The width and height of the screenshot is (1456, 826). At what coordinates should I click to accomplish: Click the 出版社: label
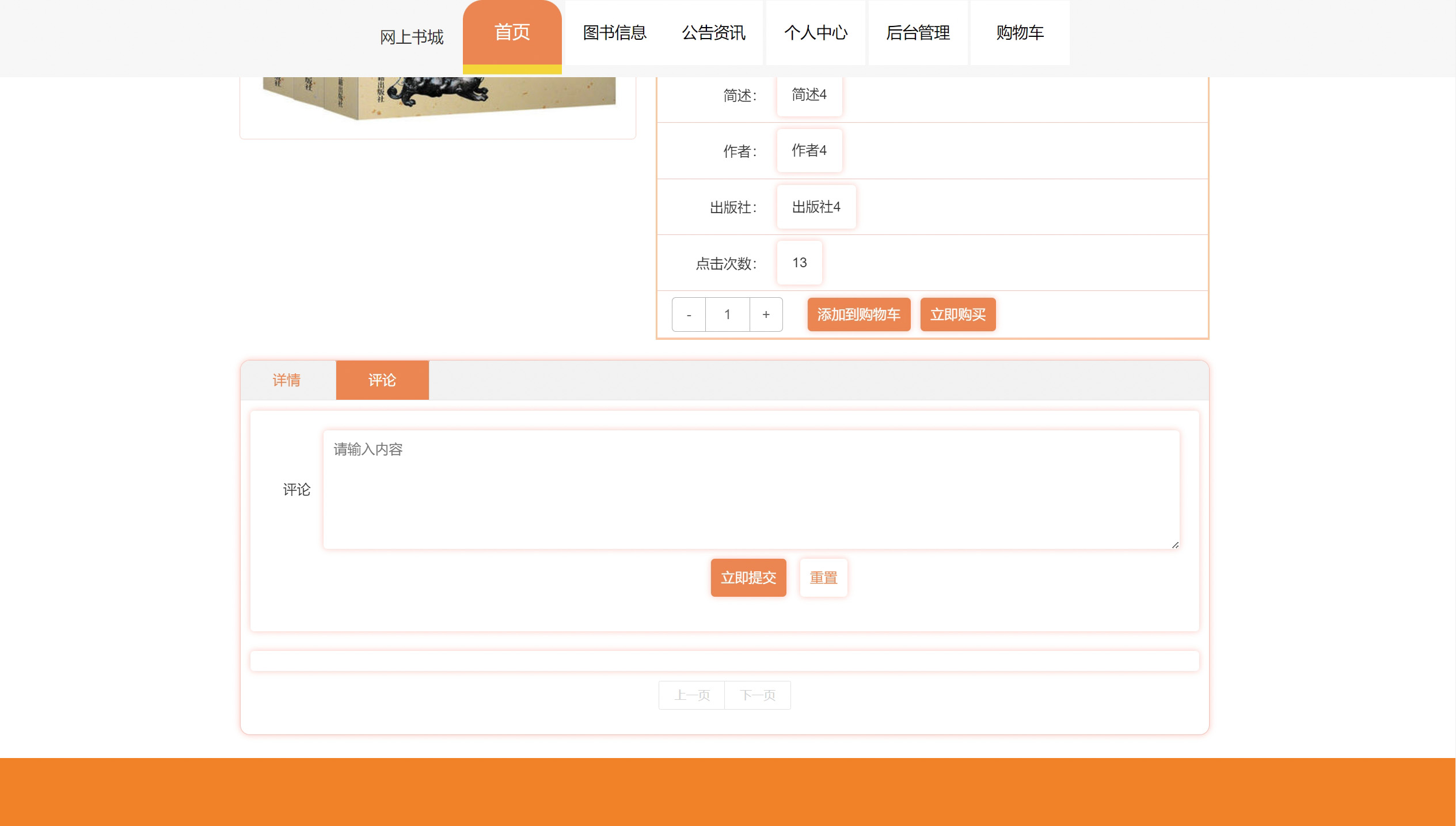coord(733,208)
